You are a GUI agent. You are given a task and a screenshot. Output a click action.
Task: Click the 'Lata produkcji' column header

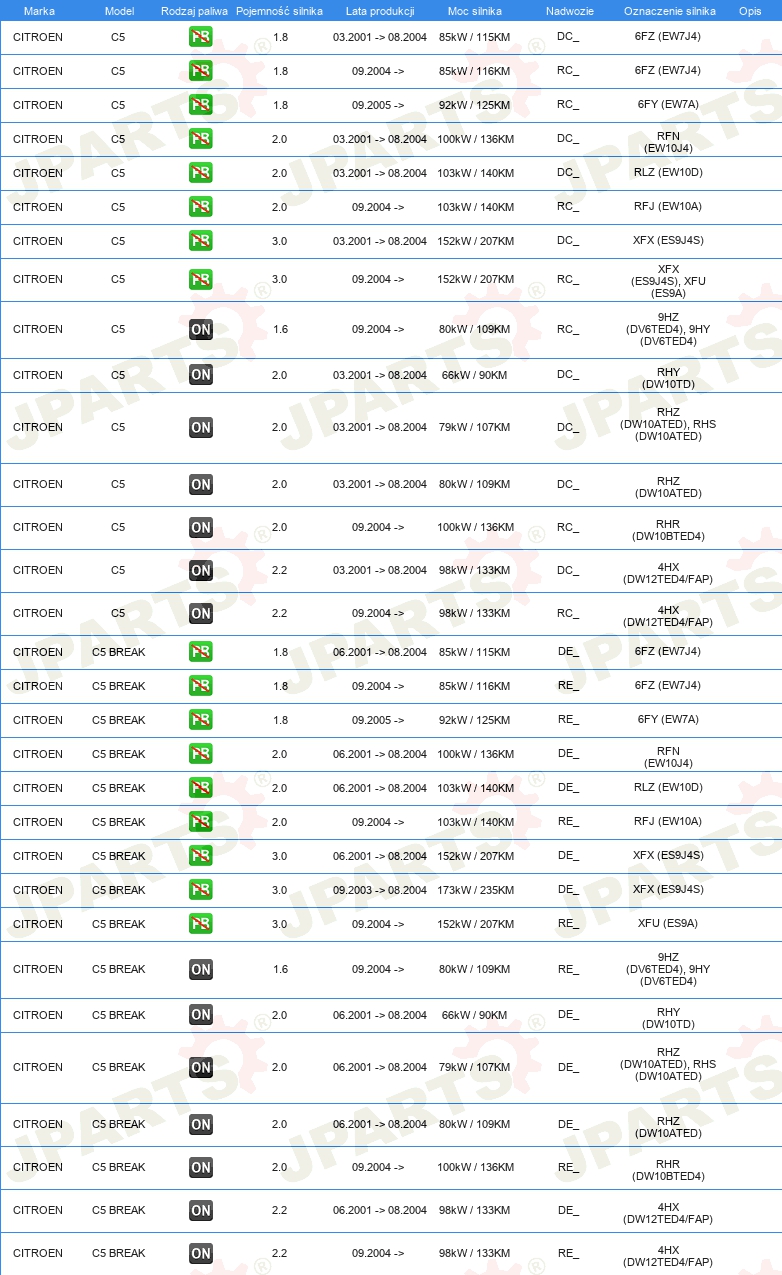click(380, 11)
